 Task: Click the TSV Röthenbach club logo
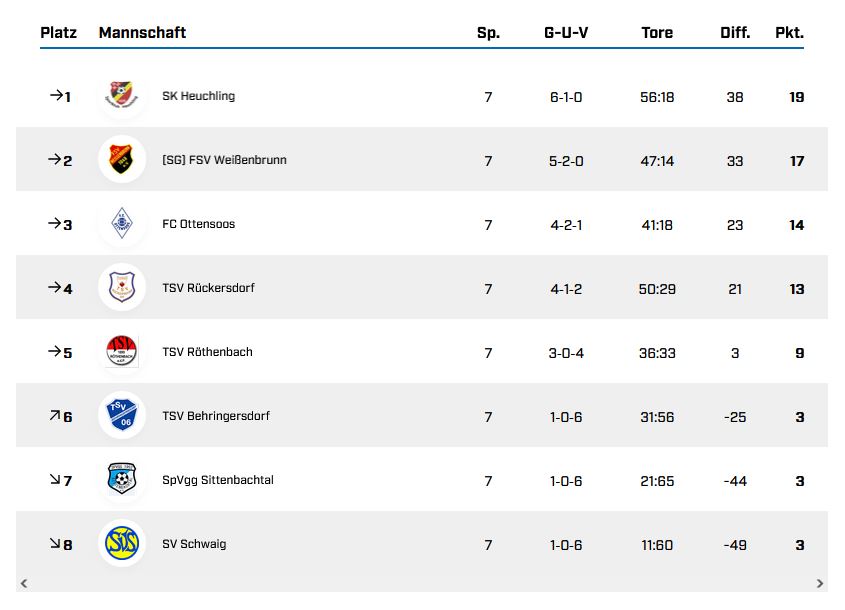122,352
